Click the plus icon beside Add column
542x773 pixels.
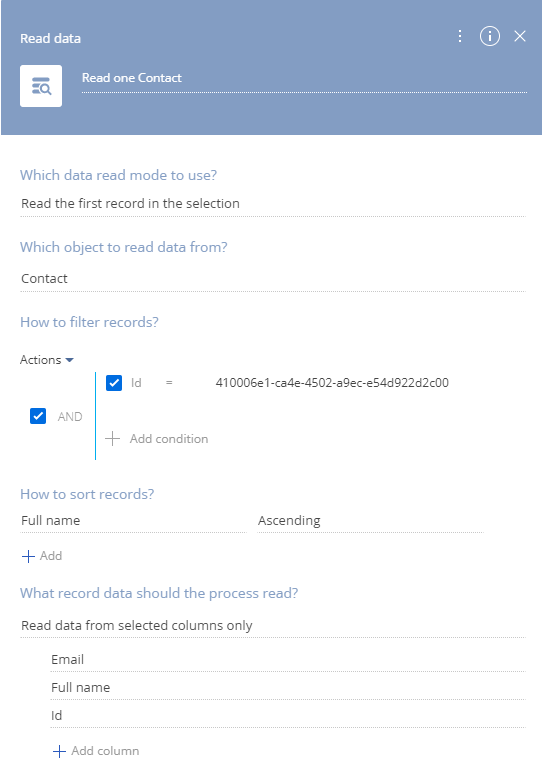click(x=59, y=751)
